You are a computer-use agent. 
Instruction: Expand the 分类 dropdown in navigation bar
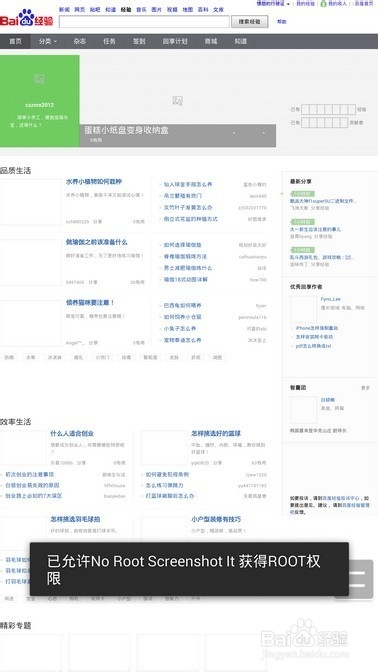tap(48, 41)
